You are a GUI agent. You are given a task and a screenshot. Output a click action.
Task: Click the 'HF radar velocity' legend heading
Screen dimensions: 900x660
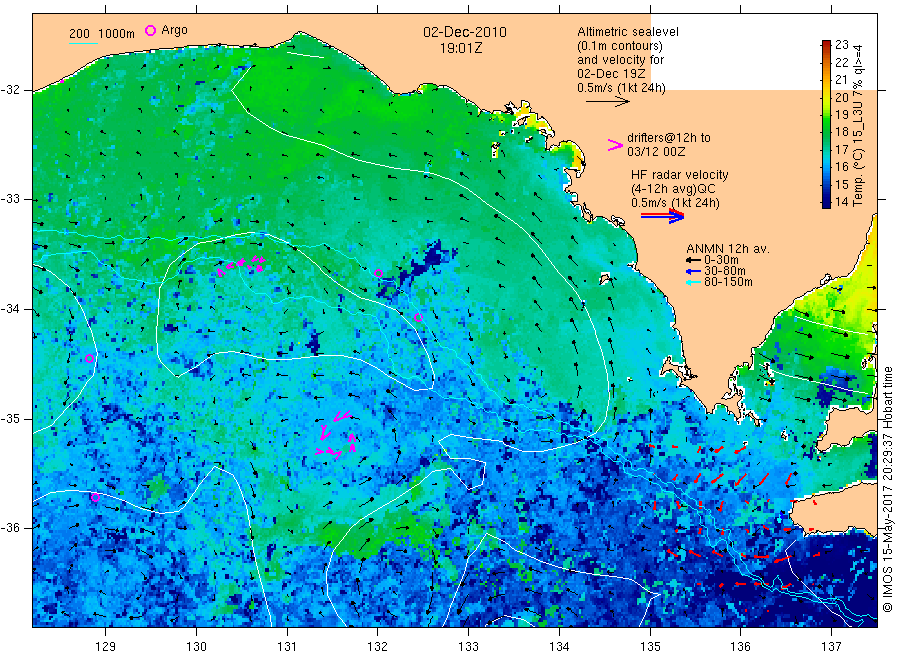[680, 175]
